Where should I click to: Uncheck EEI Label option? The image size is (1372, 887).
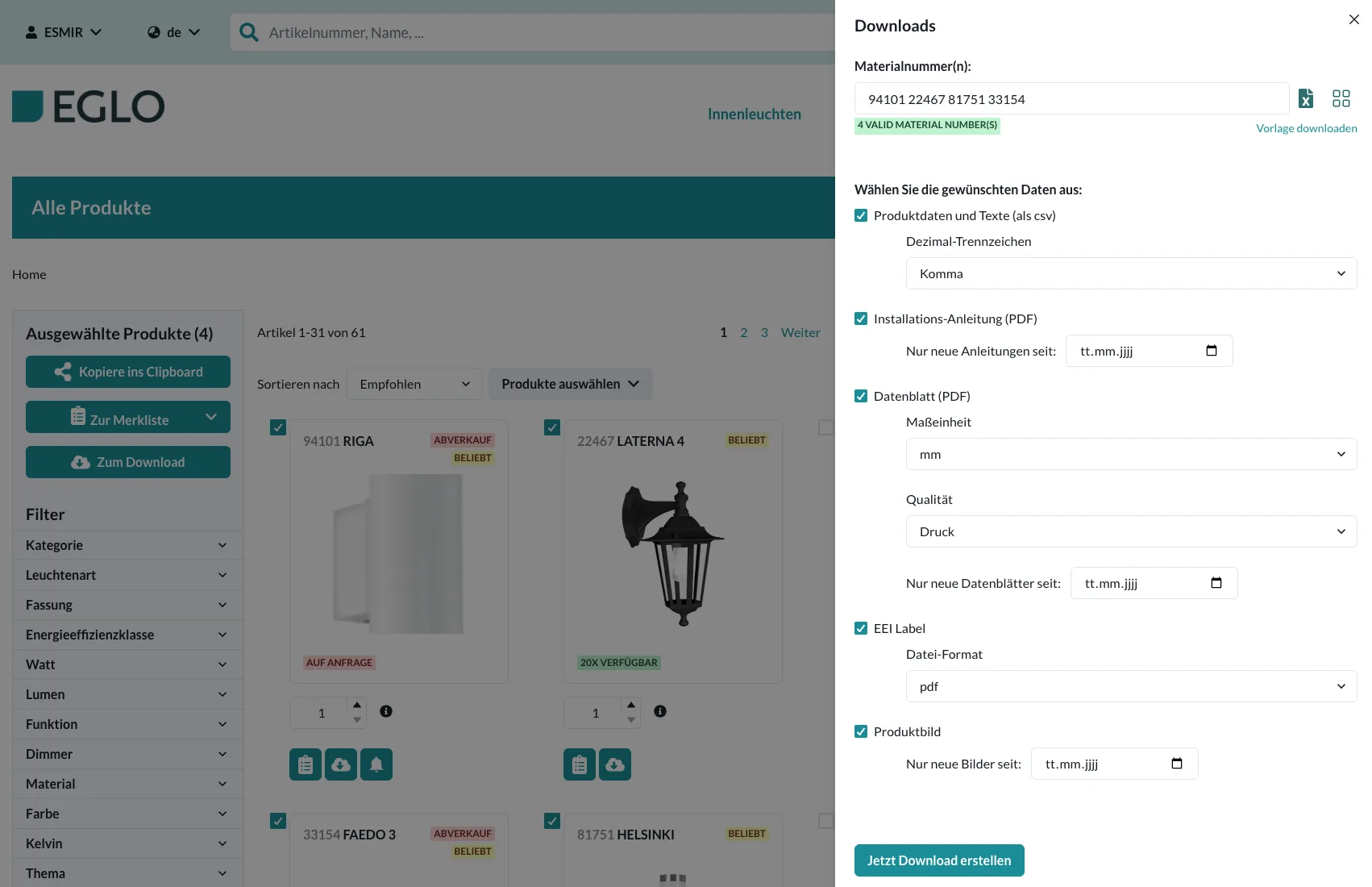click(861, 628)
